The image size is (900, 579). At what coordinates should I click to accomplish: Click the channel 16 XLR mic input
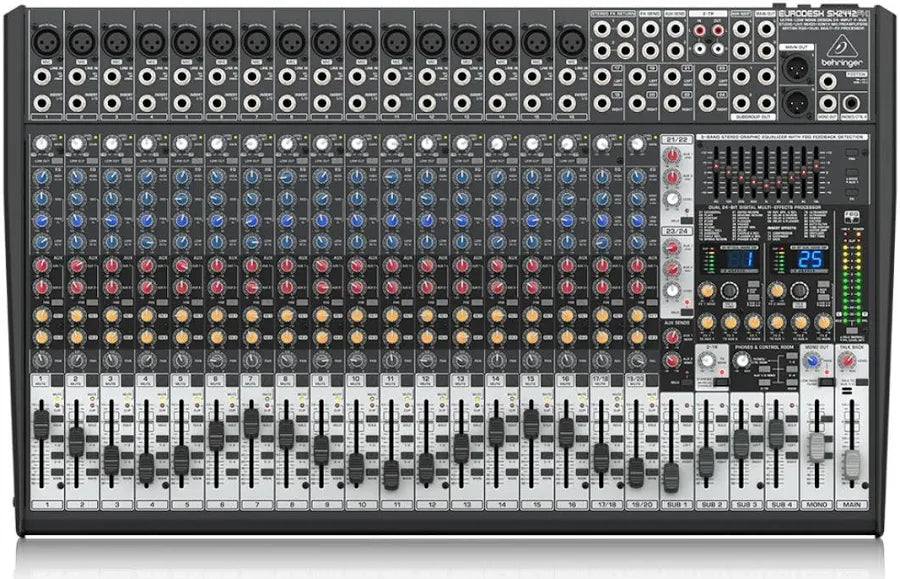[571, 41]
